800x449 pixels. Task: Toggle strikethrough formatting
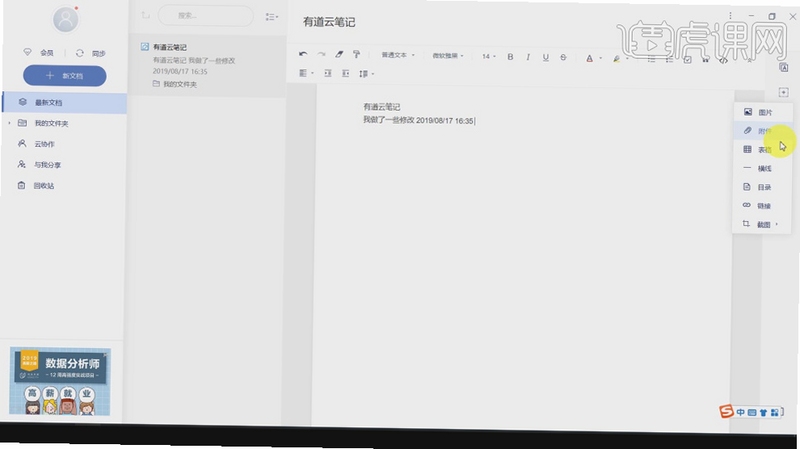(563, 57)
